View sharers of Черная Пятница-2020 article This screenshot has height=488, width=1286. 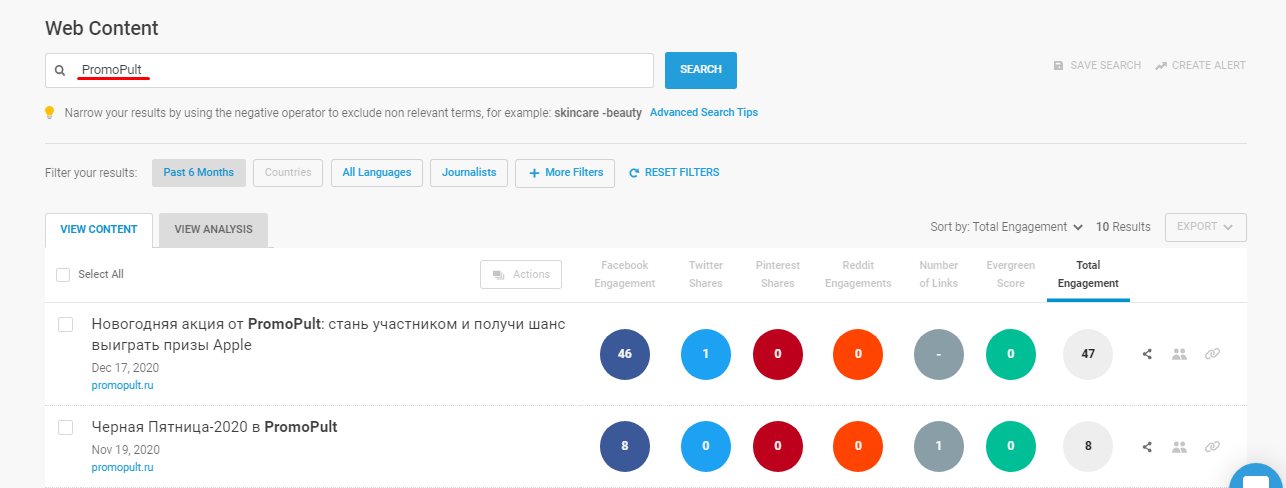coord(1179,447)
